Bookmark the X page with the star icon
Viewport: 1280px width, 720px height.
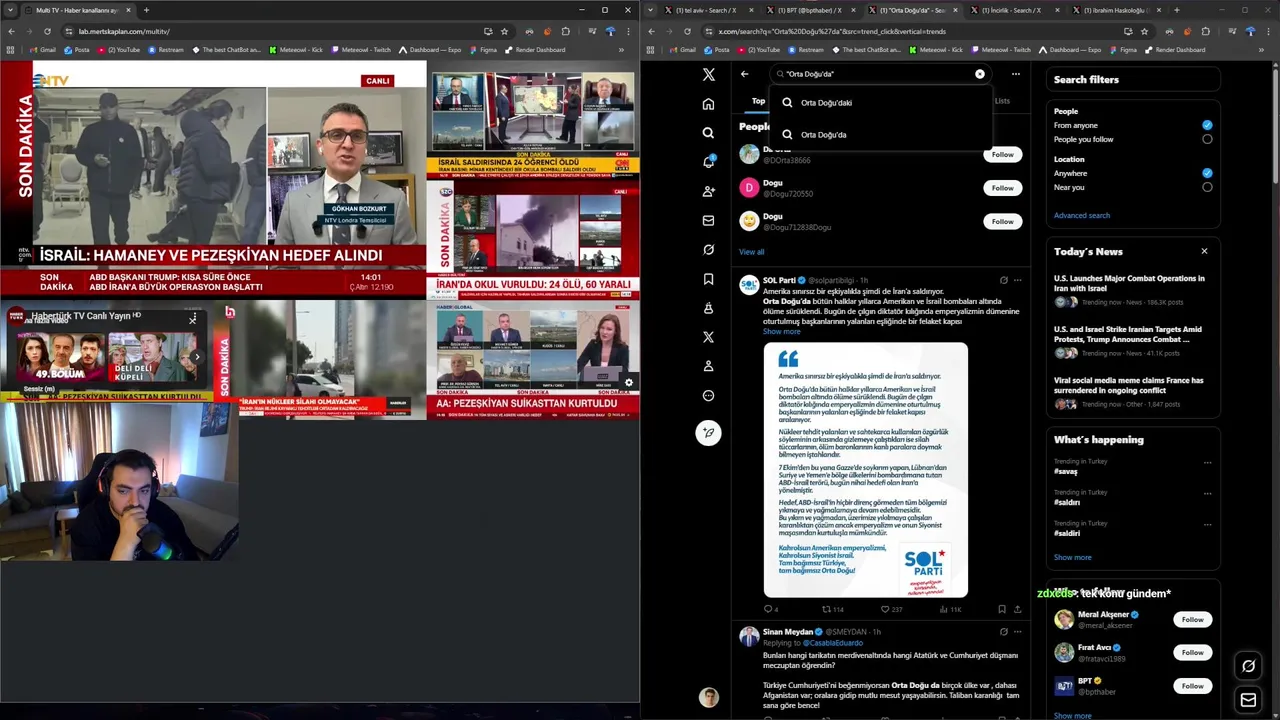pos(1144,31)
